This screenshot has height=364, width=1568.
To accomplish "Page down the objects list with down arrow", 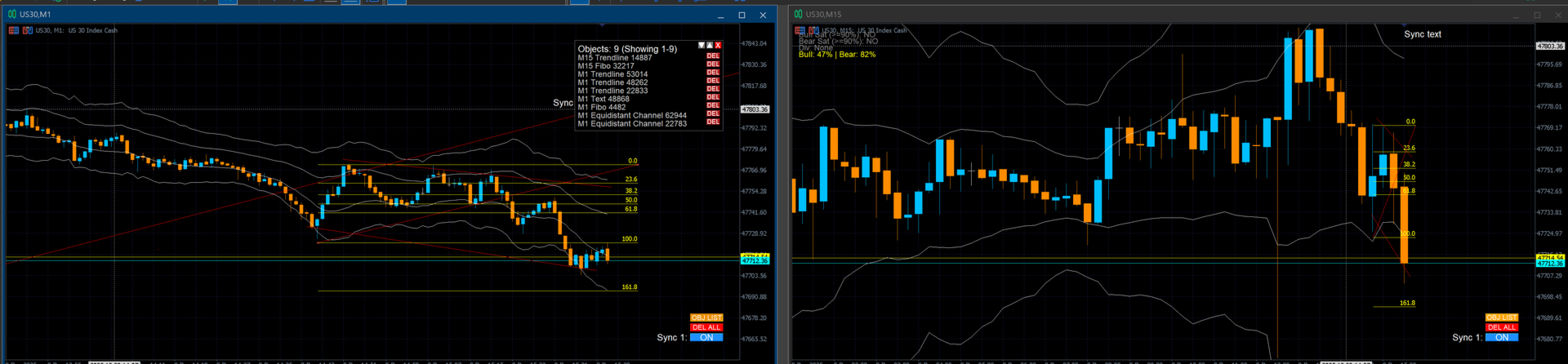I will (702, 46).
